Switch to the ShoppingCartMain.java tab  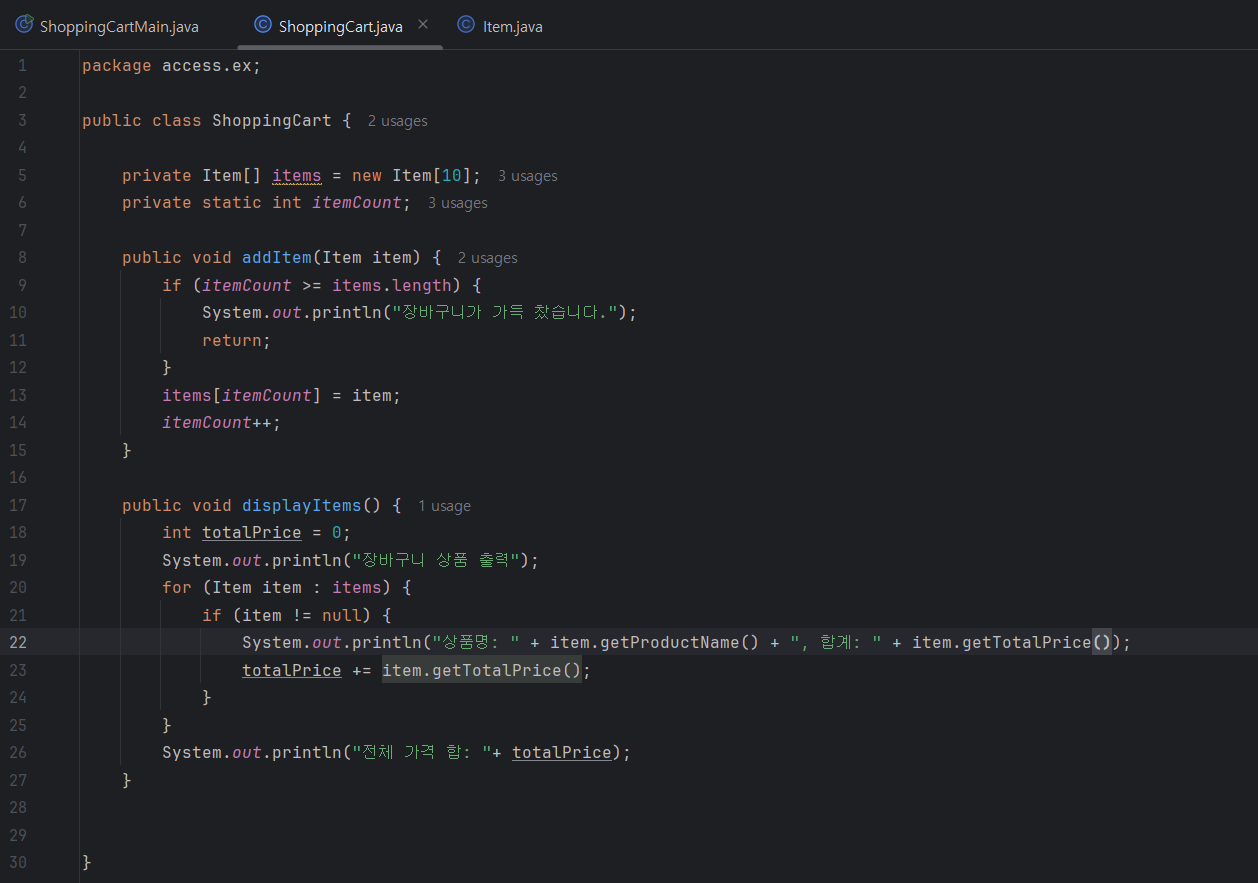coord(107,26)
